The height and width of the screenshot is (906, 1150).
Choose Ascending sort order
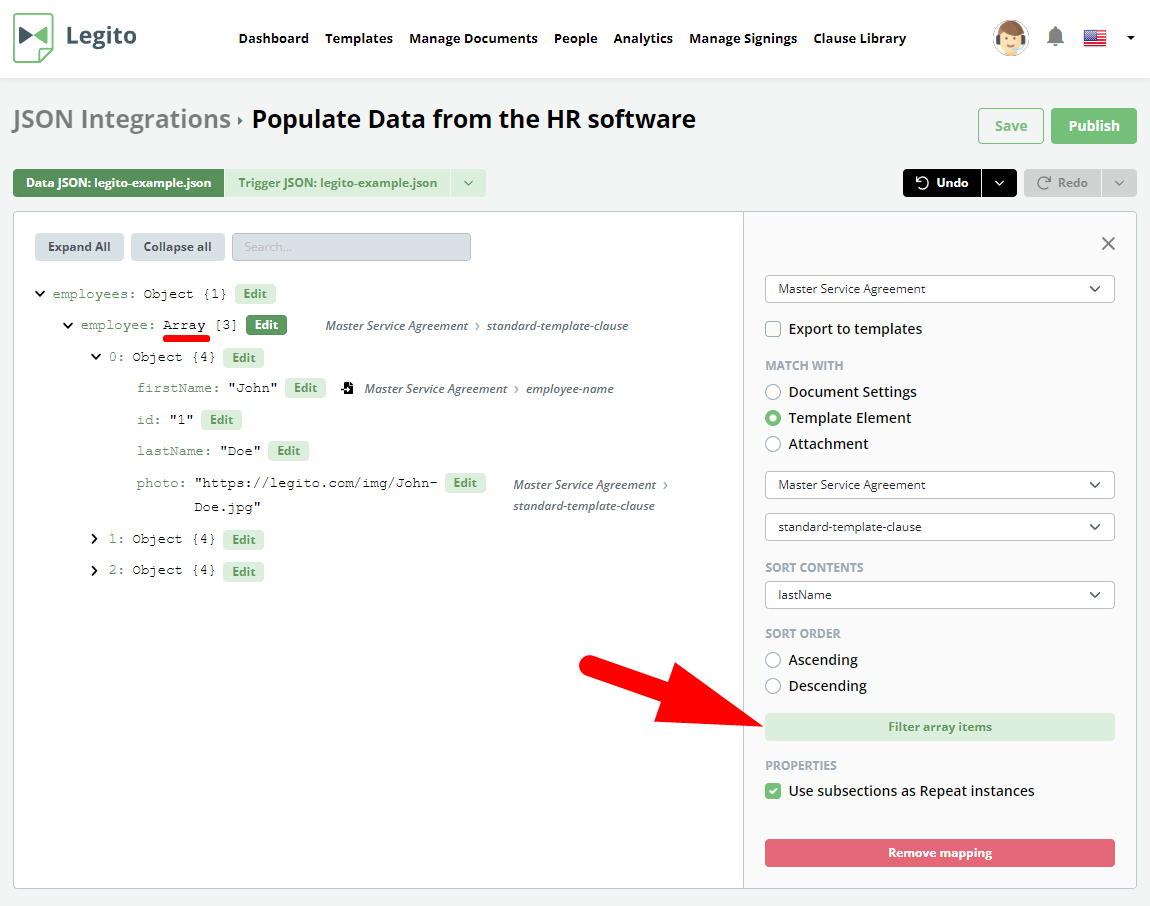coord(773,660)
